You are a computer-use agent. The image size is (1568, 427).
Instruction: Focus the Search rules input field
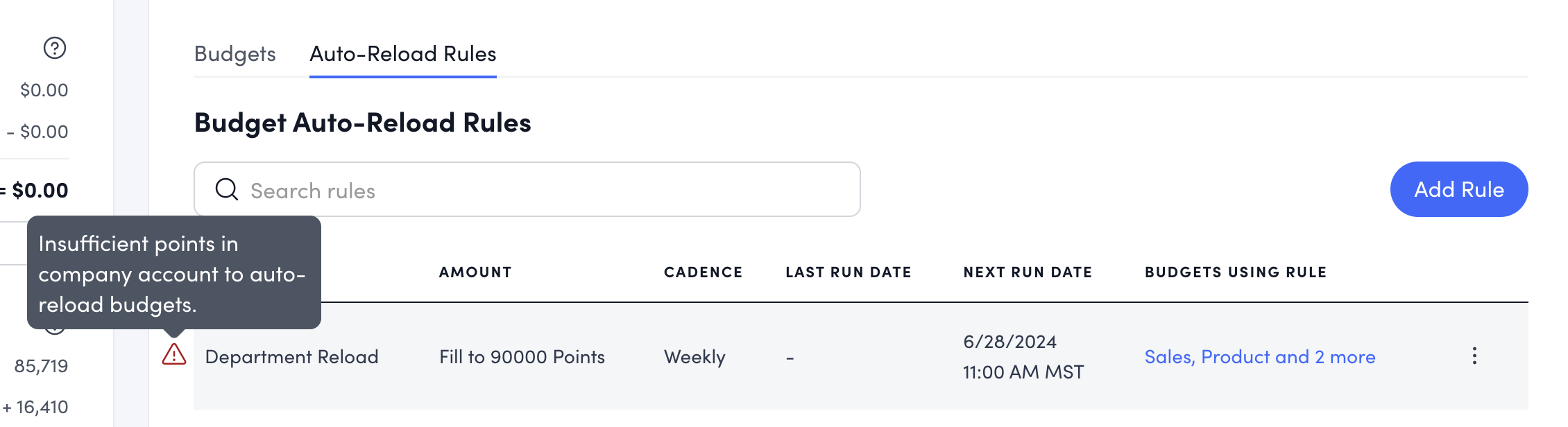click(541, 190)
